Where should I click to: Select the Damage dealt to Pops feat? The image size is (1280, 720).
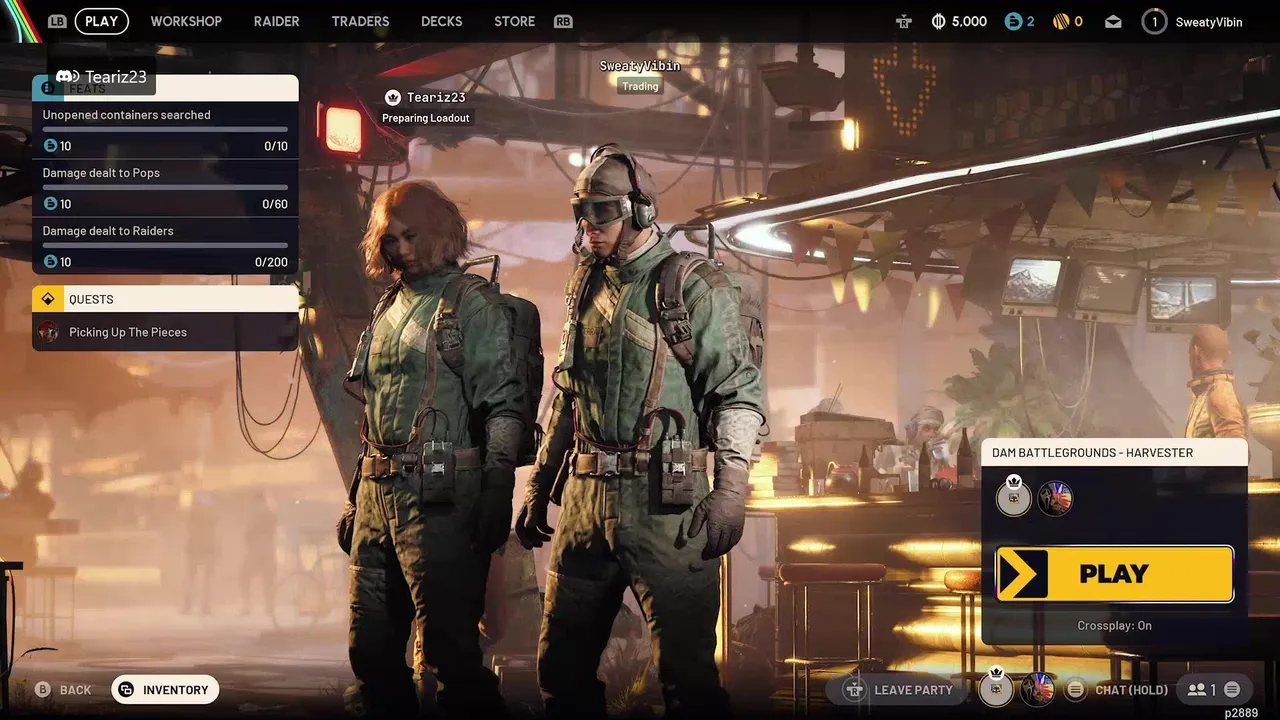(x=165, y=188)
